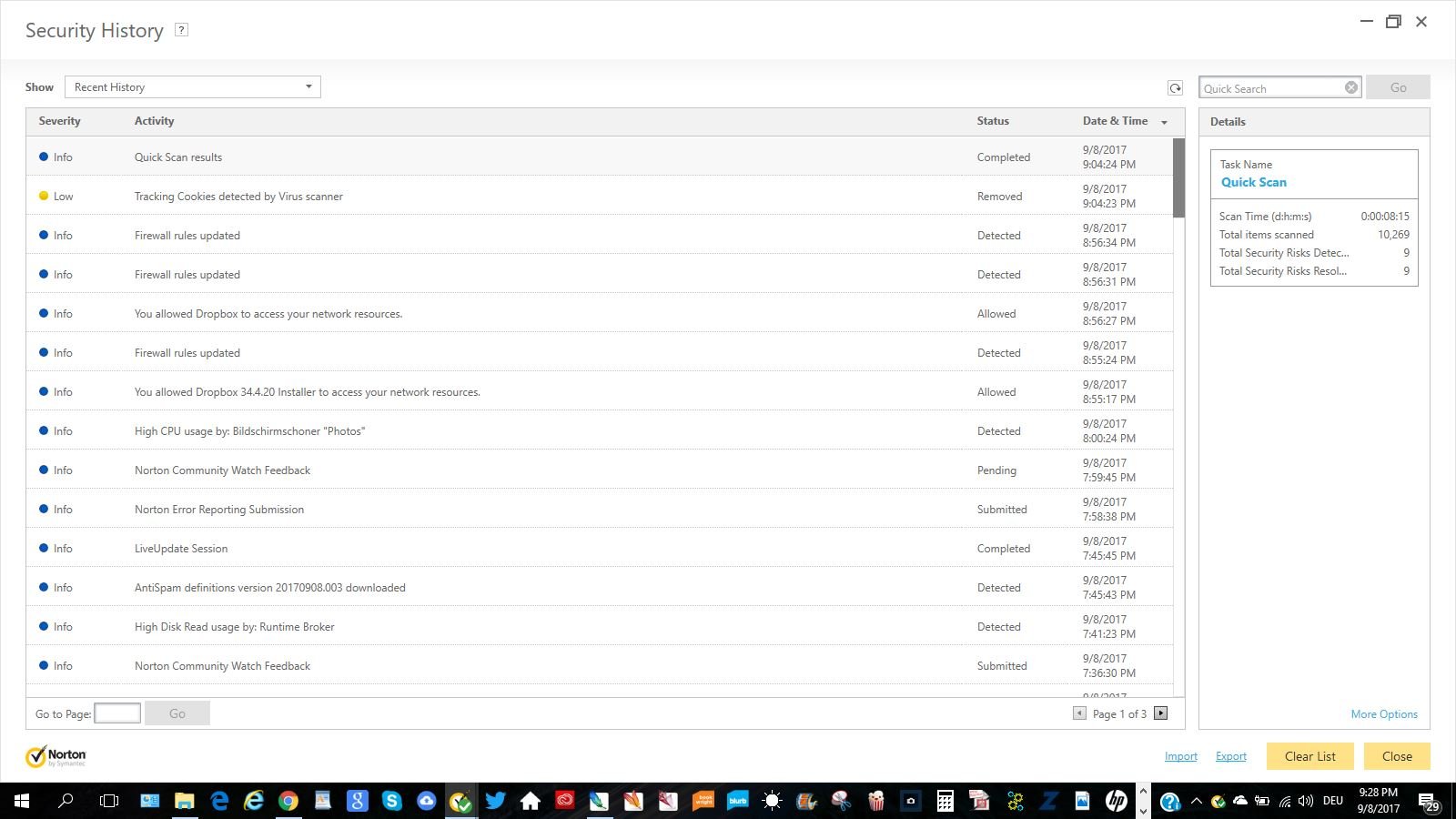Viewport: 1456px width, 819px height.
Task: Select Norton Community Watch Feedback Submitted row
Action: click(x=599, y=665)
